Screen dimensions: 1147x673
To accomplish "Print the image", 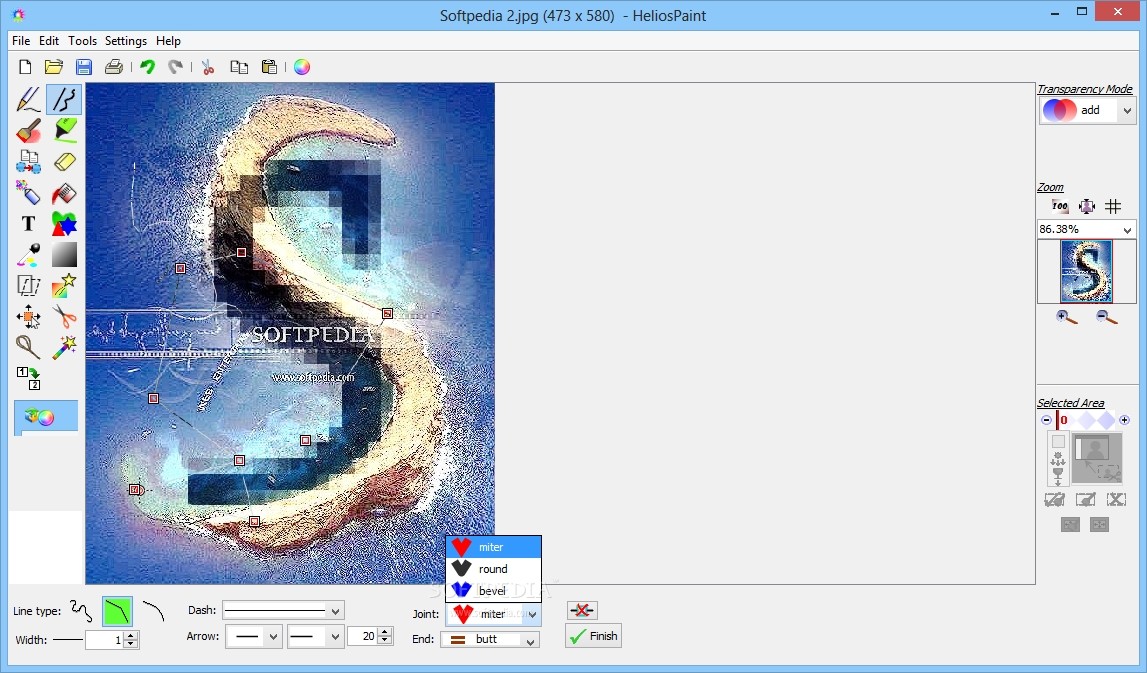I will tap(113, 67).
